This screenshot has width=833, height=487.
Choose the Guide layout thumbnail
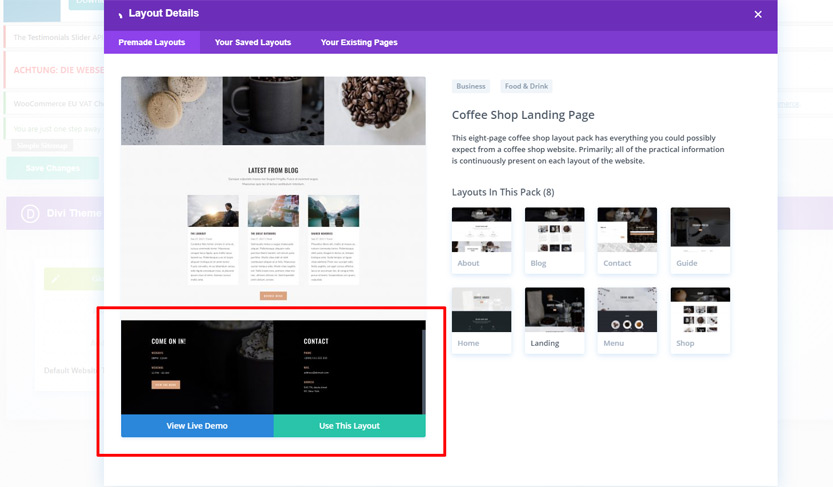tap(700, 240)
